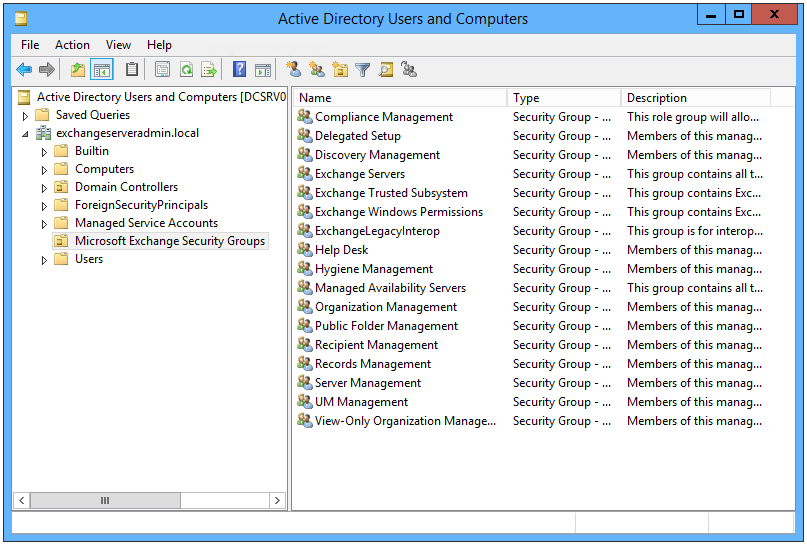Select the Exchange Trusted Subsystem group
Screen dimensions: 807x545
pyautogui.click(x=391, y=193)
